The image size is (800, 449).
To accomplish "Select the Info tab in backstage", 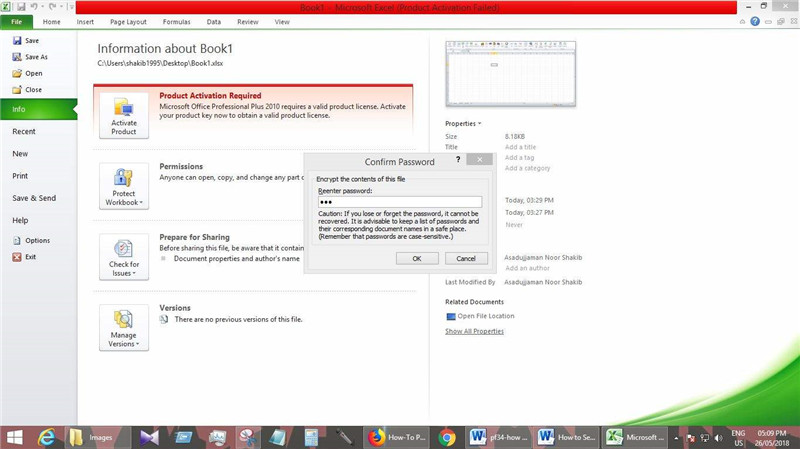I will 39,109.
